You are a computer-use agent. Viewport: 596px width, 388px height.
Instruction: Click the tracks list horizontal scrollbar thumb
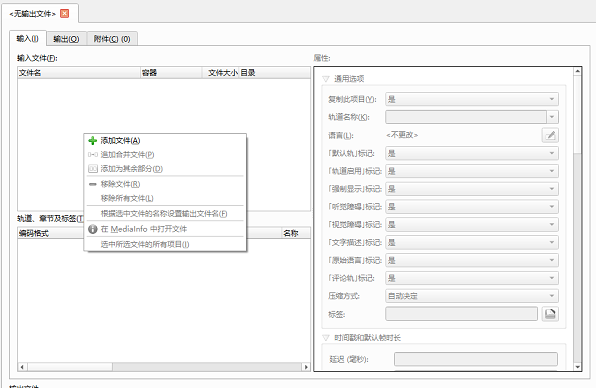coord(70,367)
